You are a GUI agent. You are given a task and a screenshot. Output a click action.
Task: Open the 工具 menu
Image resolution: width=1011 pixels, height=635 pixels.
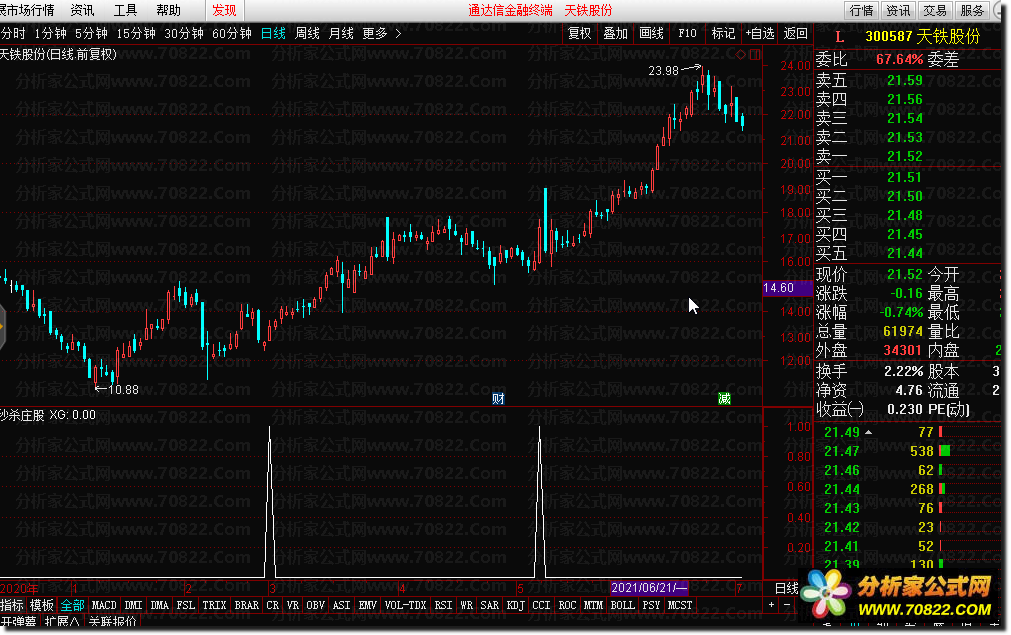coord(125,10)
